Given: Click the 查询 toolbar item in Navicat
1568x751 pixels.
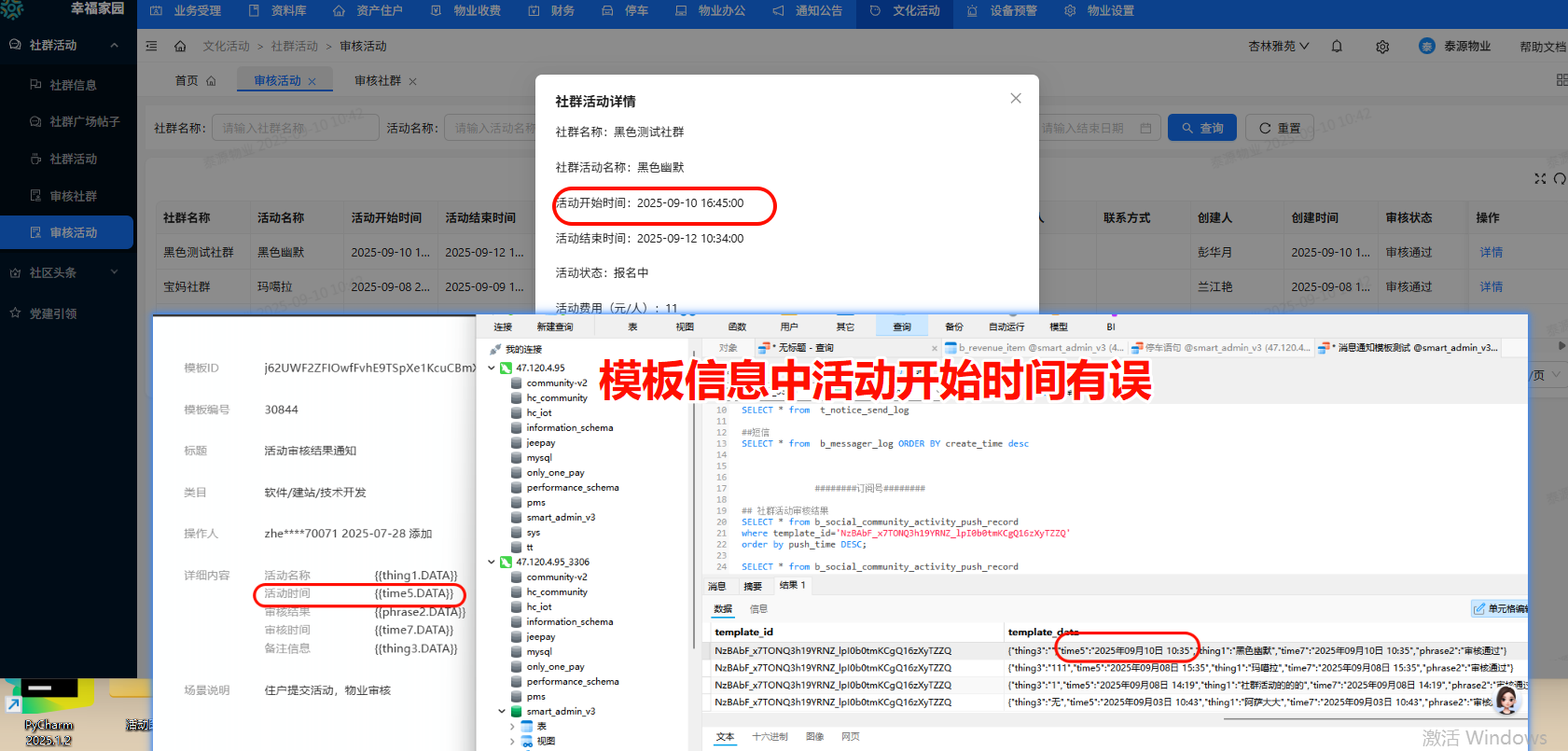Looking at the screenshot, I should [902, 327].
